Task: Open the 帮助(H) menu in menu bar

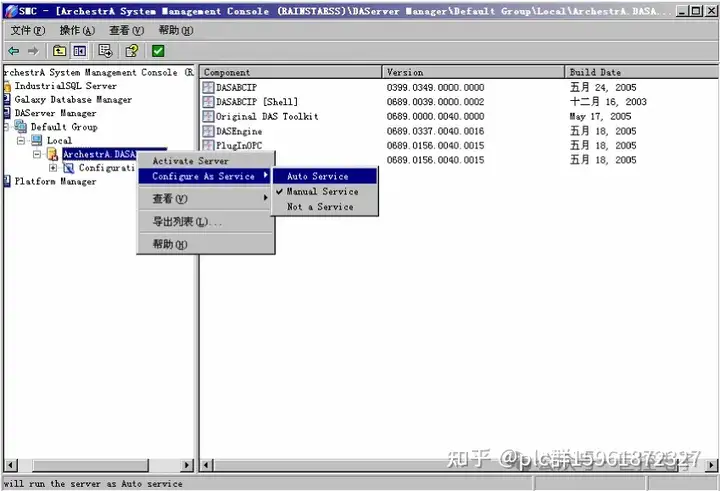Action: (x=175, y=30)
